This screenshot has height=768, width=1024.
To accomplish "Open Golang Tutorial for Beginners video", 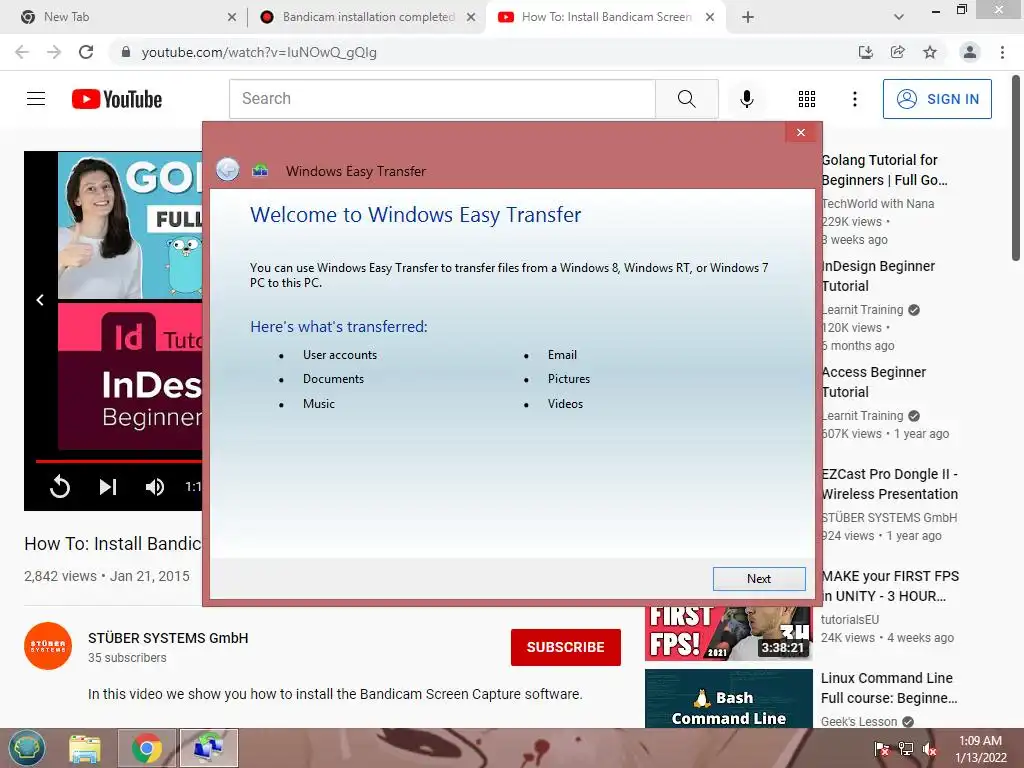I will click(884, 170).
